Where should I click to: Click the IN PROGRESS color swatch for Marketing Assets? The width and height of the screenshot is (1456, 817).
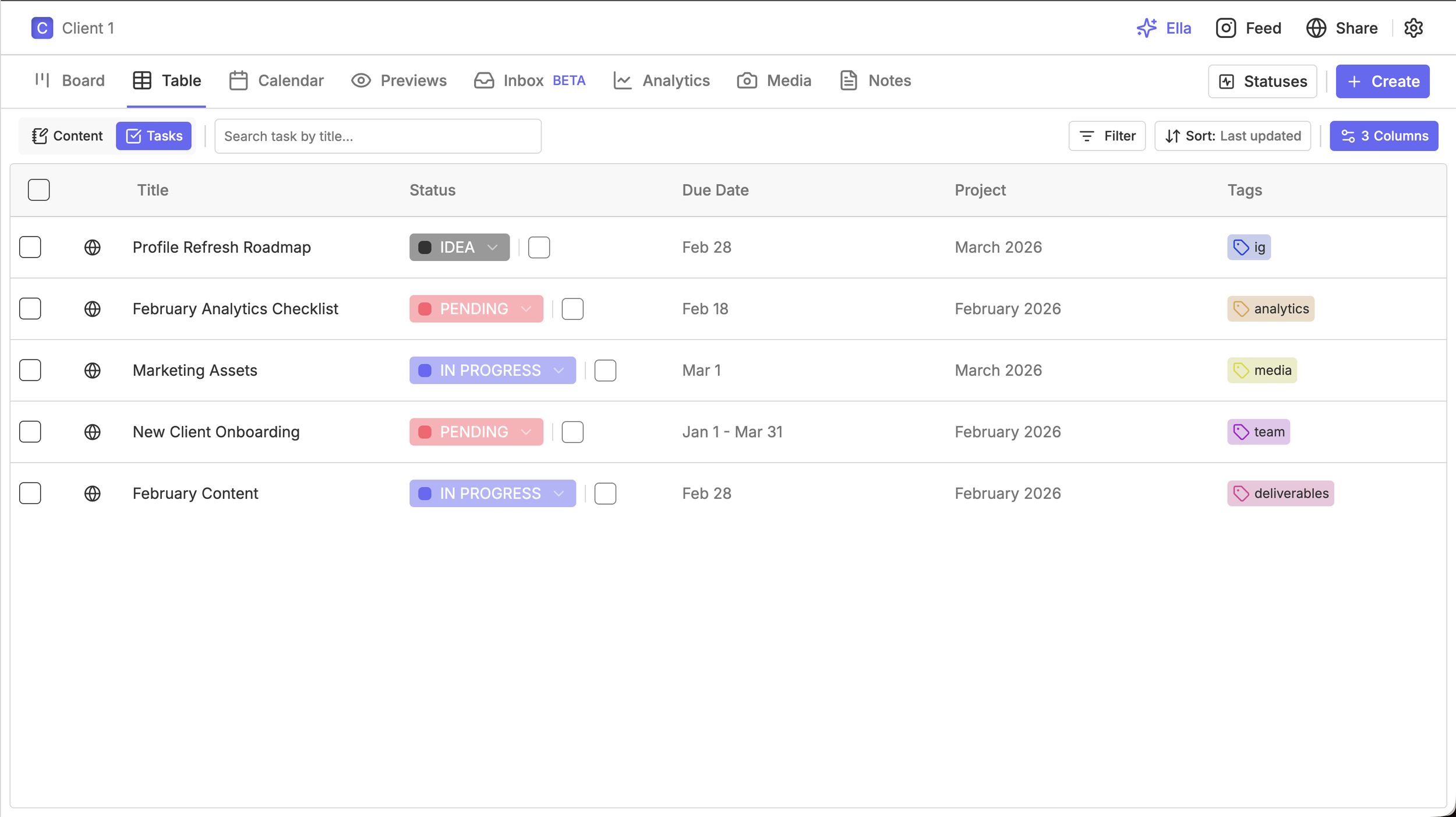425,371
